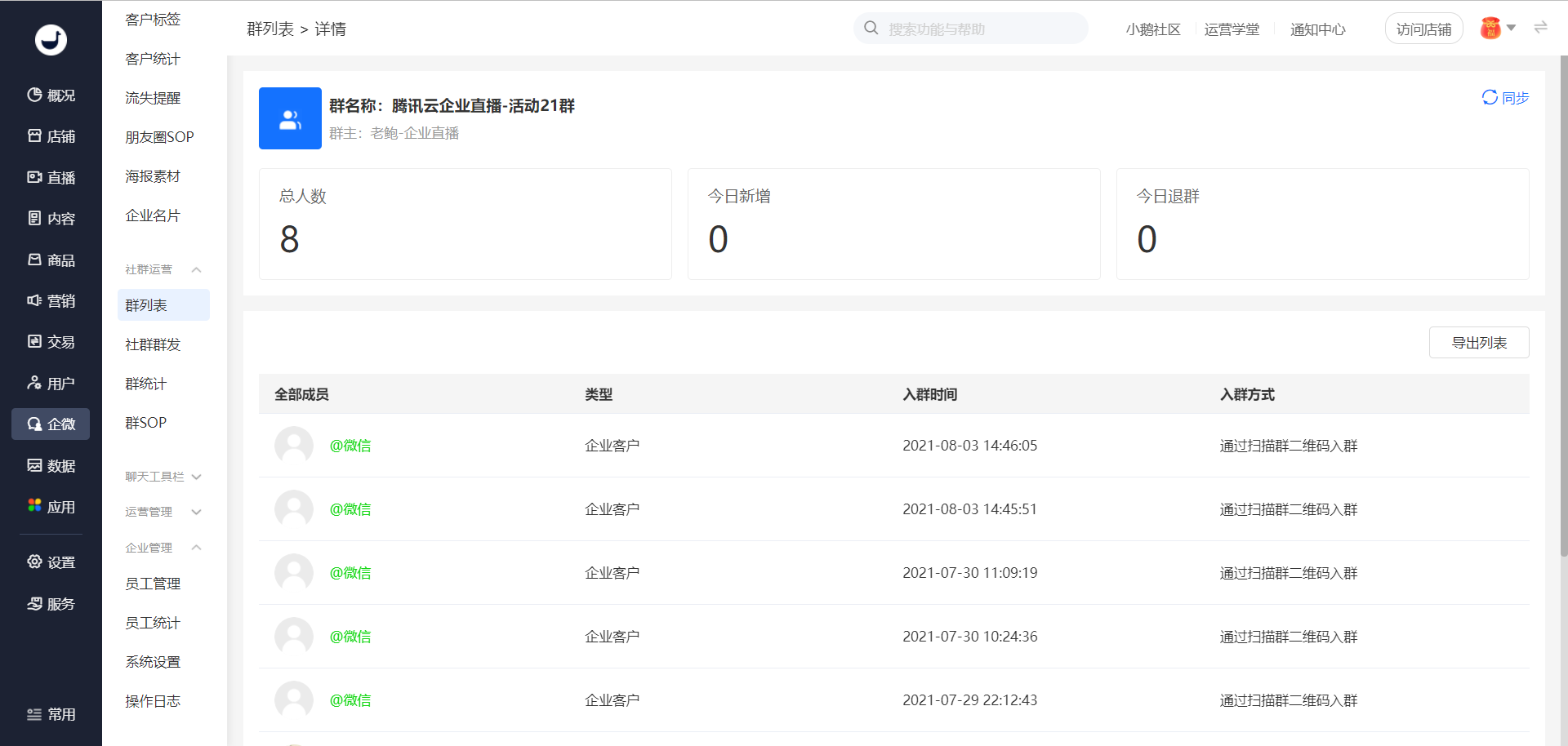This screenshot has height=746, width=1568.
Task: Open the 交易 transactions section
Action: 51,341
